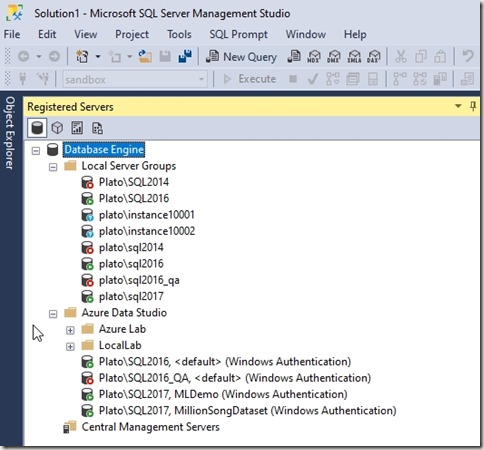The width and height of the screenshot is (484, 450).
Task: Open the SQL Prompt menu
Action: (x=238, y=34)
